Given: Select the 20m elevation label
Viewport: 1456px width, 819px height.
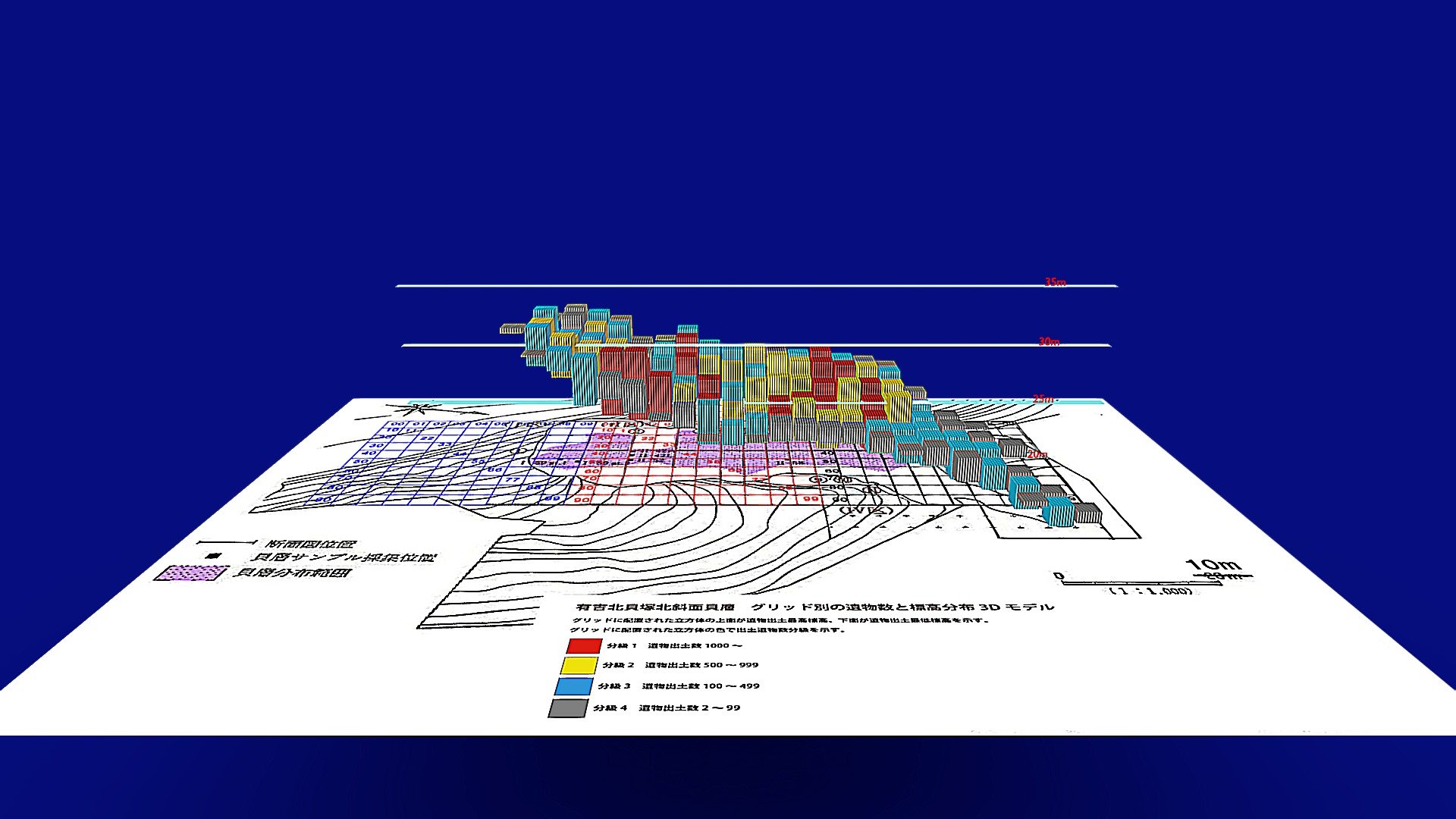Looking at the screenshot, I should click(1037, 454).
